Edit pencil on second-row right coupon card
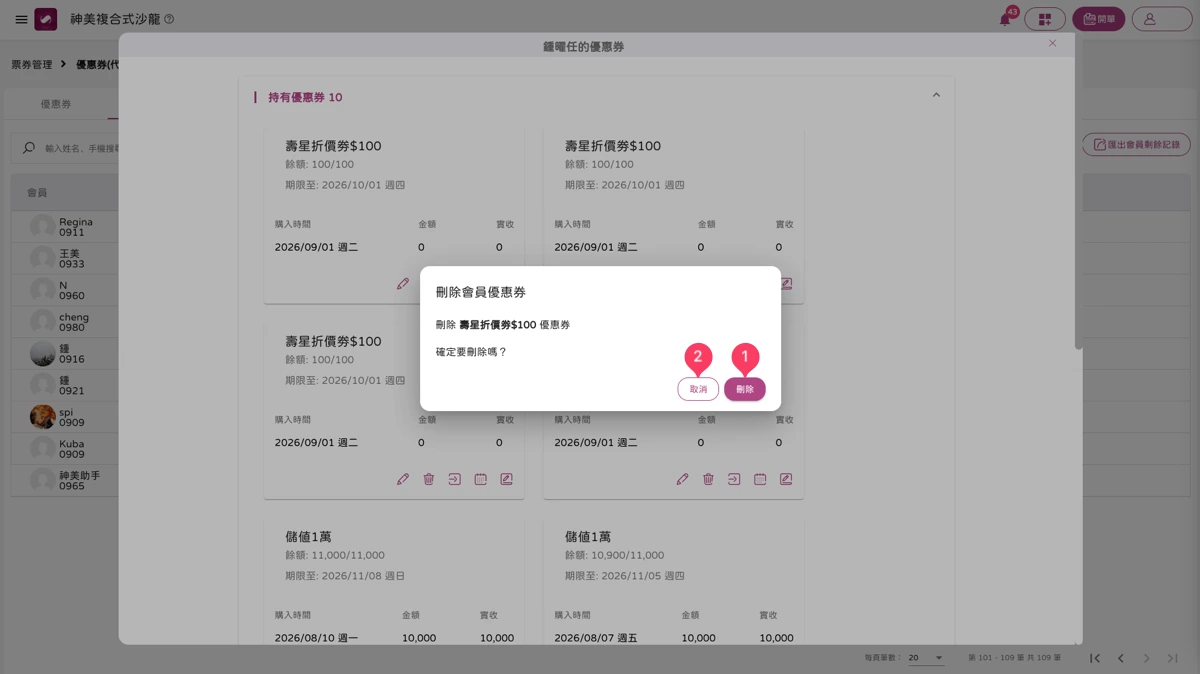Viewport: 1200px width, 674px height. pos(682,479)
